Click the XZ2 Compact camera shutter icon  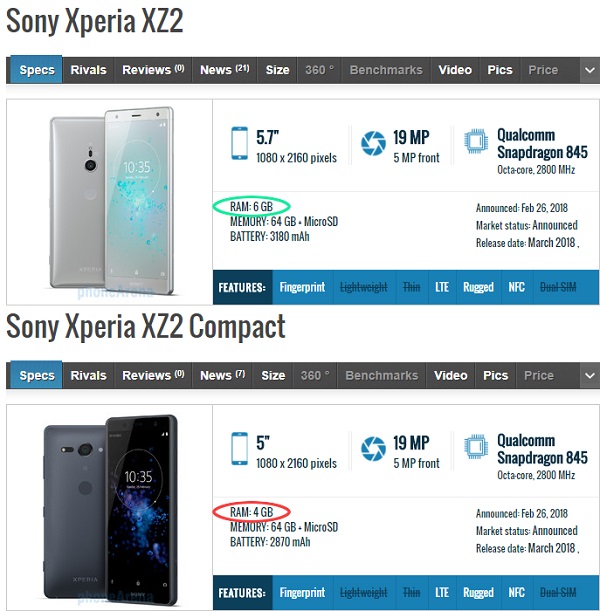point(373,449)
